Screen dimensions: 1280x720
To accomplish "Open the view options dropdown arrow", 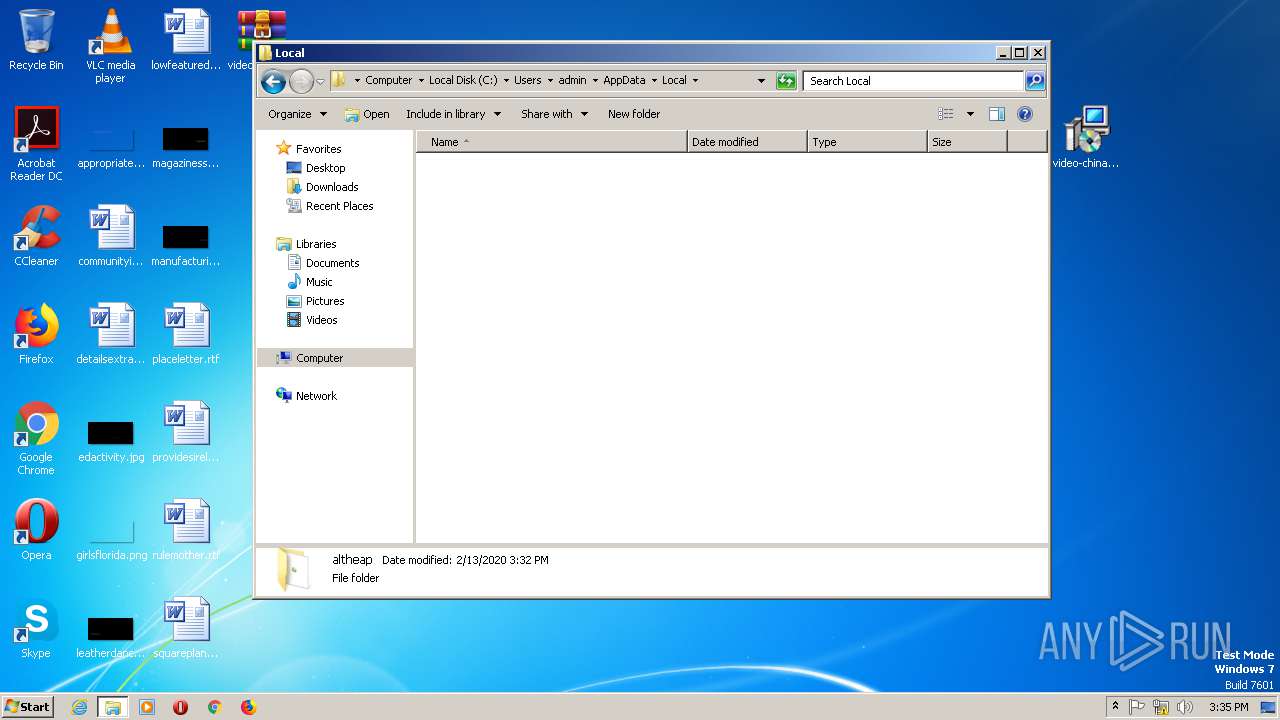I will (x=969, y=114).
